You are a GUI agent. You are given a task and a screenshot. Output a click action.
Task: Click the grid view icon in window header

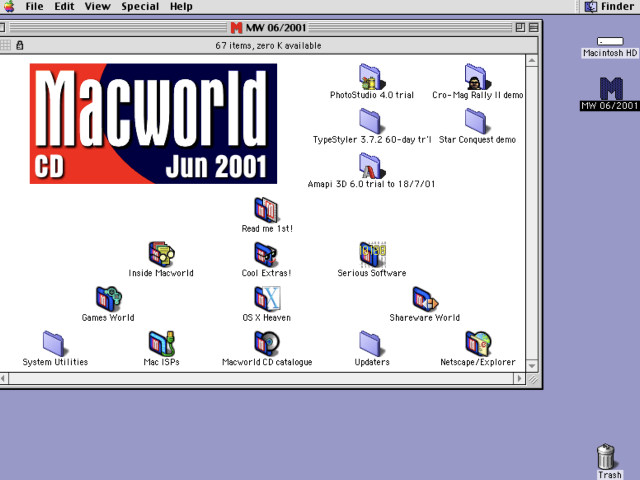(x=5, y=45)
